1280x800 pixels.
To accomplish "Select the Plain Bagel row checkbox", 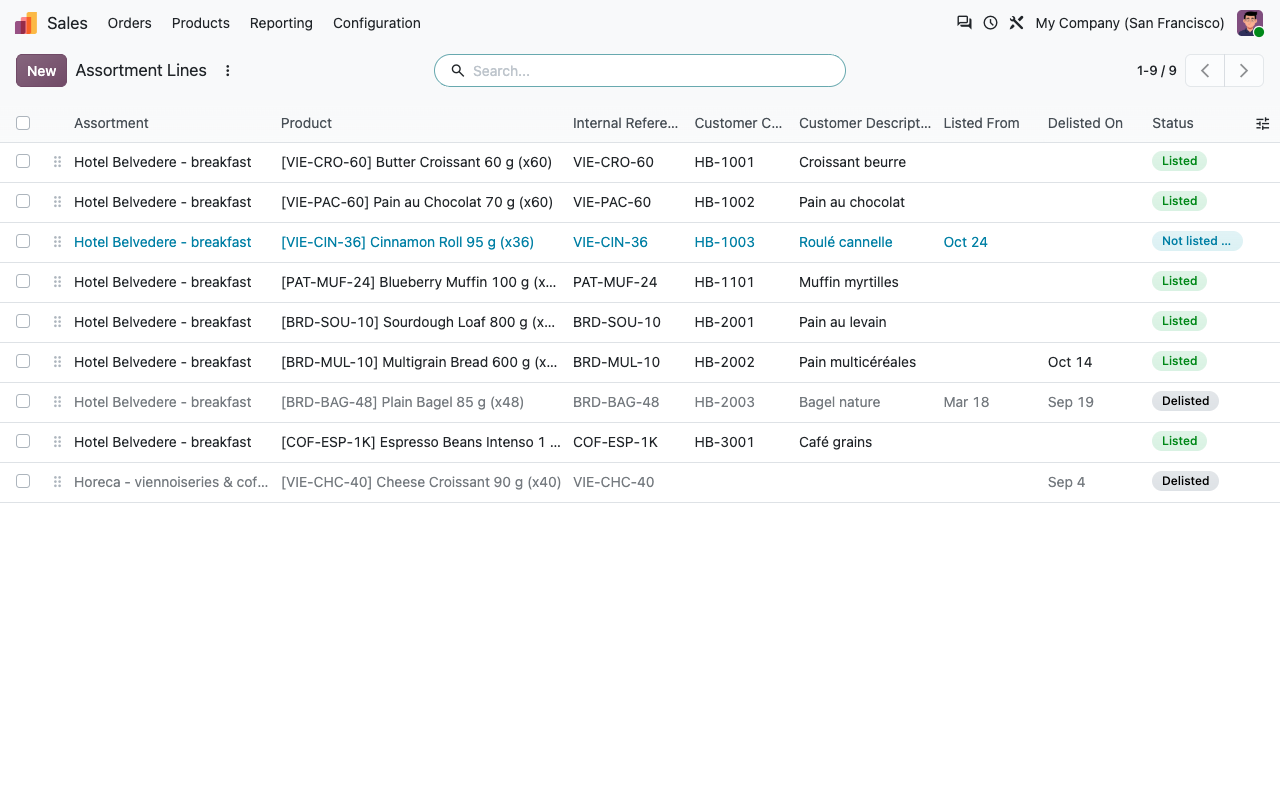I will click(x=23, y=402).
